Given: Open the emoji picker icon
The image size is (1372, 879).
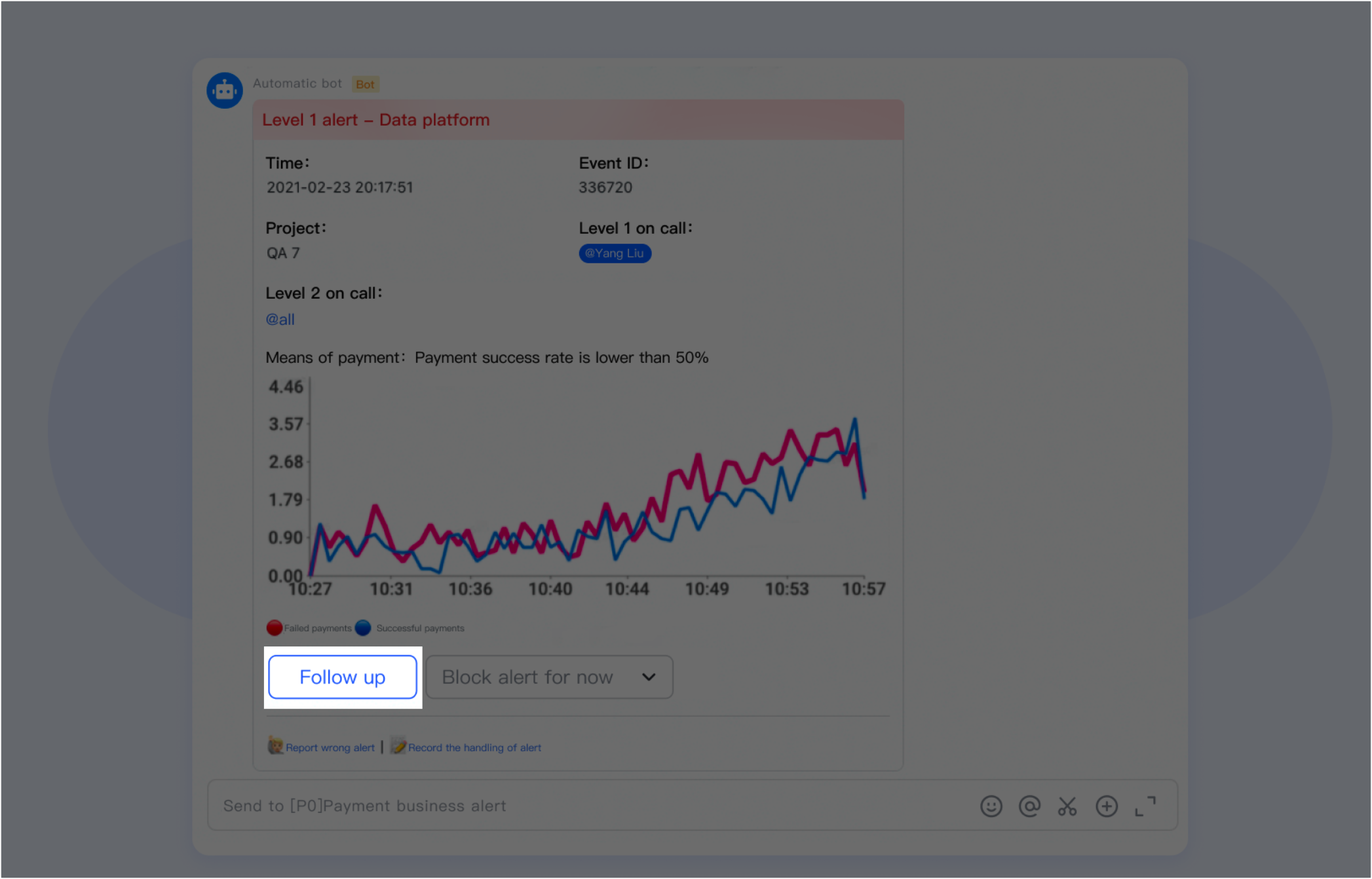Looking at the screenshot, I should pos(991,806).
